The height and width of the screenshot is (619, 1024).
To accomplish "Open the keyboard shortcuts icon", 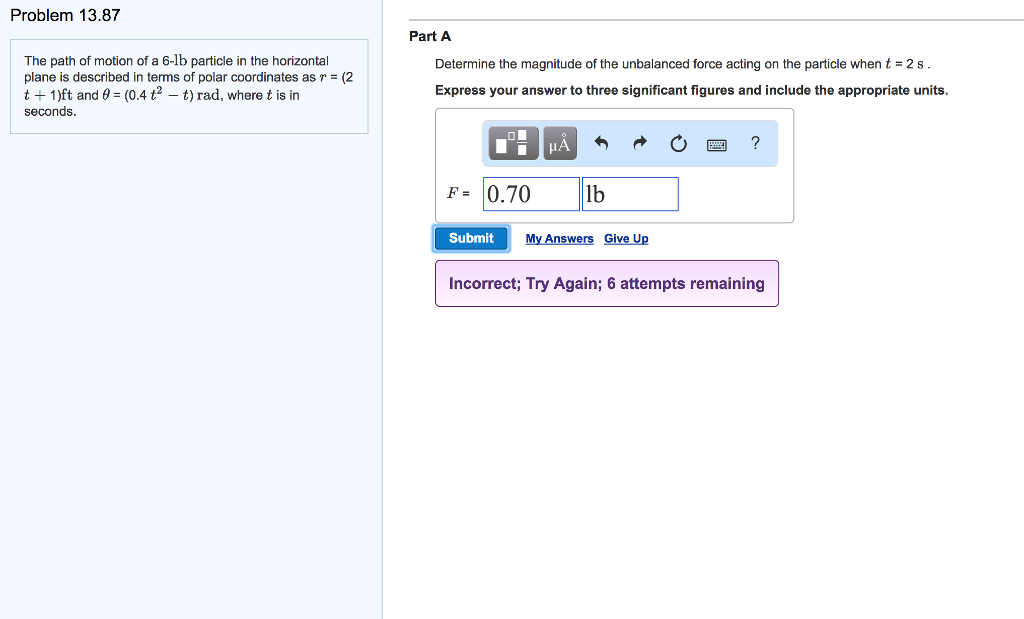I will (x=716, y=144).
